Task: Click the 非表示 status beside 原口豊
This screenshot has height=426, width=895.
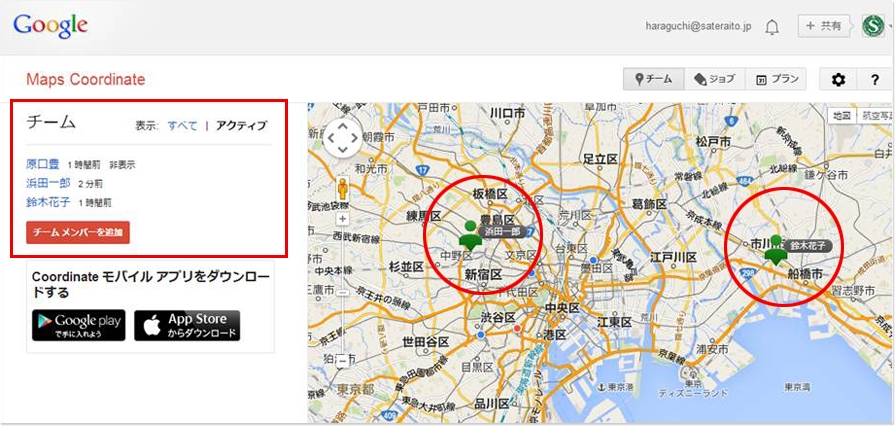Action: tap(122, 165)
